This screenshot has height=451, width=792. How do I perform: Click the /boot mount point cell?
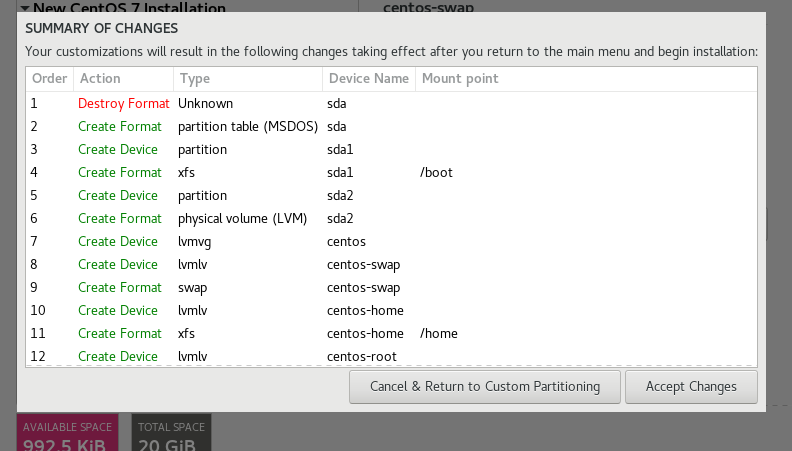coord(436,173)
